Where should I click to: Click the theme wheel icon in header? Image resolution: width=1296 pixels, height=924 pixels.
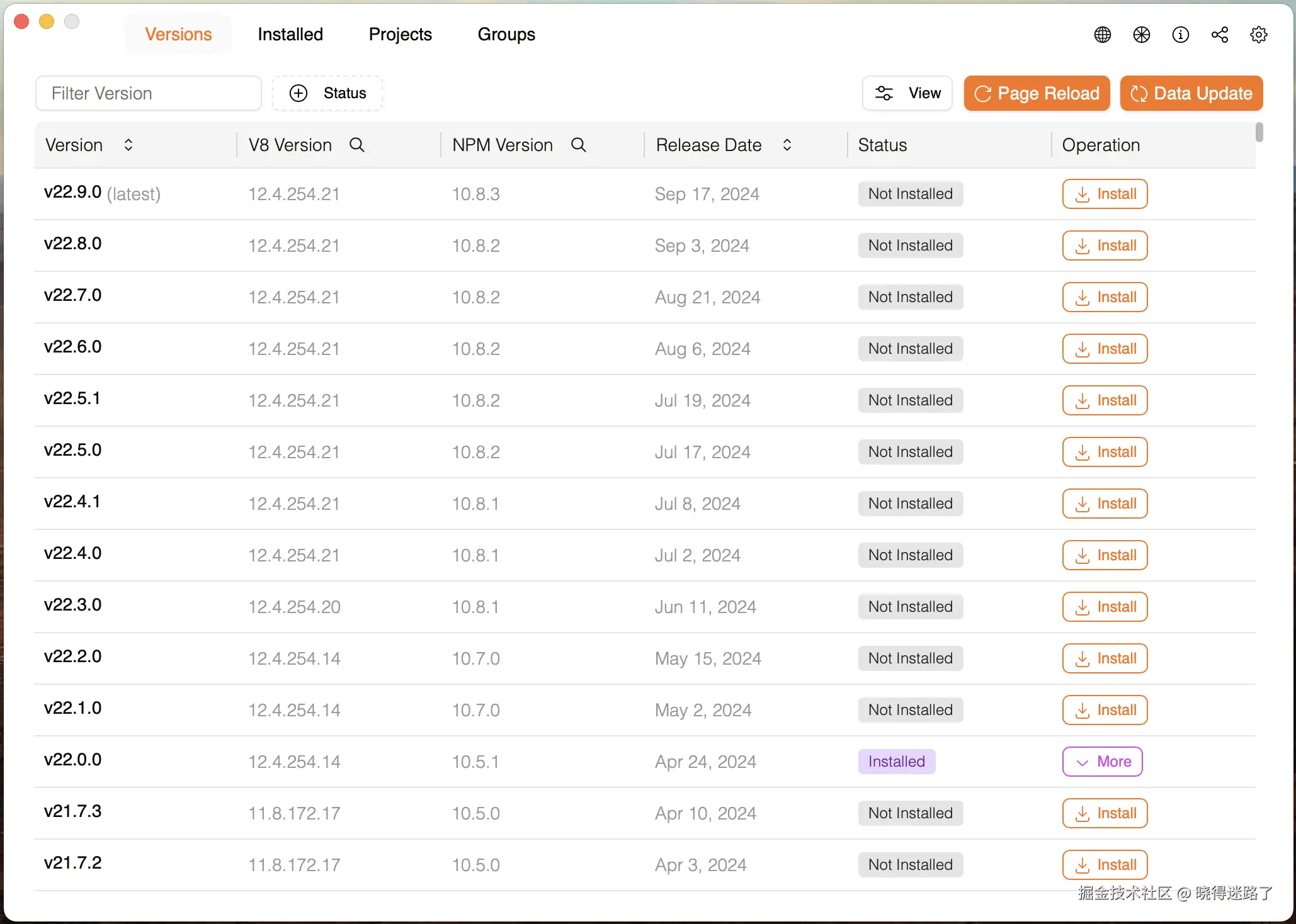coord(1141,35)
